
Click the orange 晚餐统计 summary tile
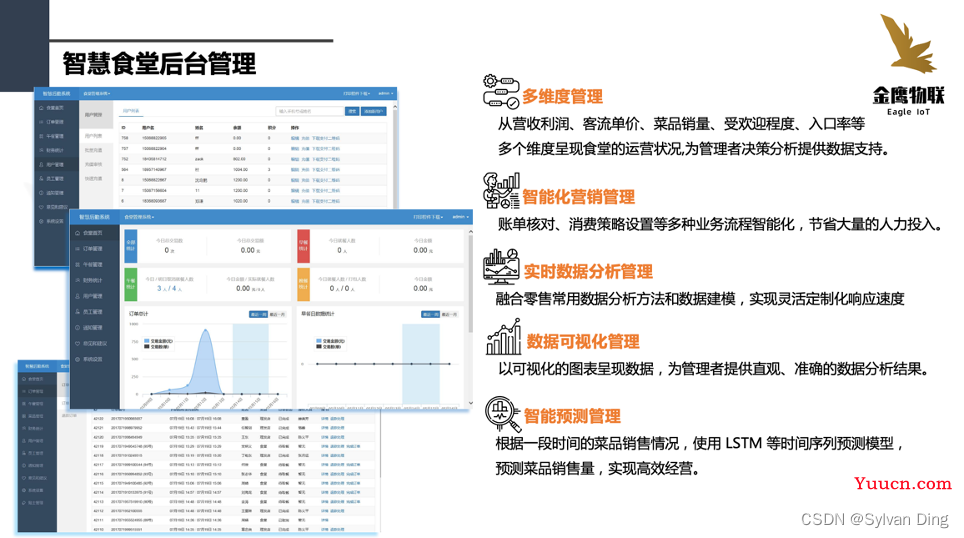click(x=303, y=284)
